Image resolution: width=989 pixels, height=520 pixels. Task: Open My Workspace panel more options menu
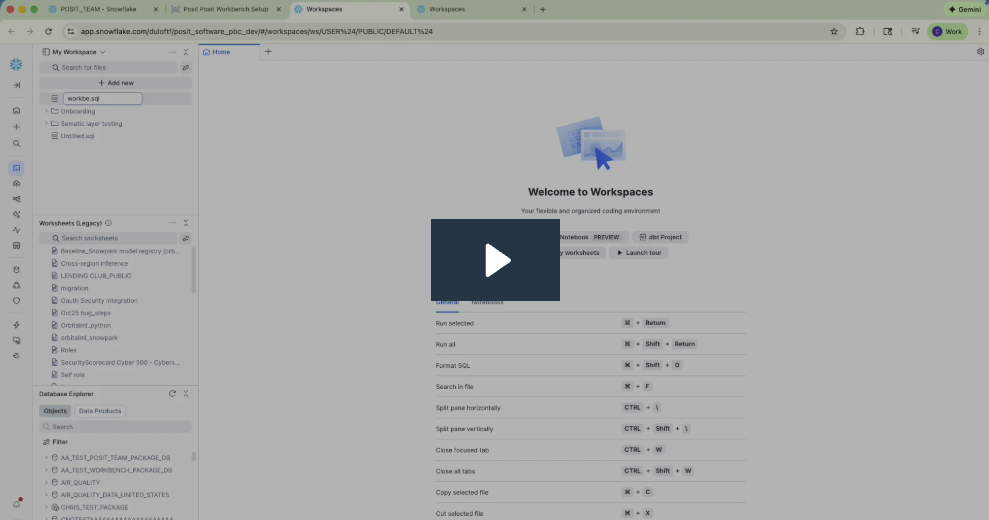(x=172, y=52)
